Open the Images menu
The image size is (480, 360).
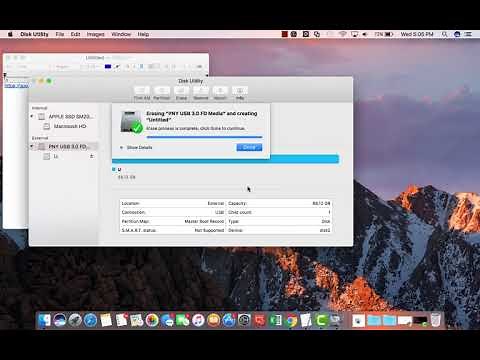[95, 34]
